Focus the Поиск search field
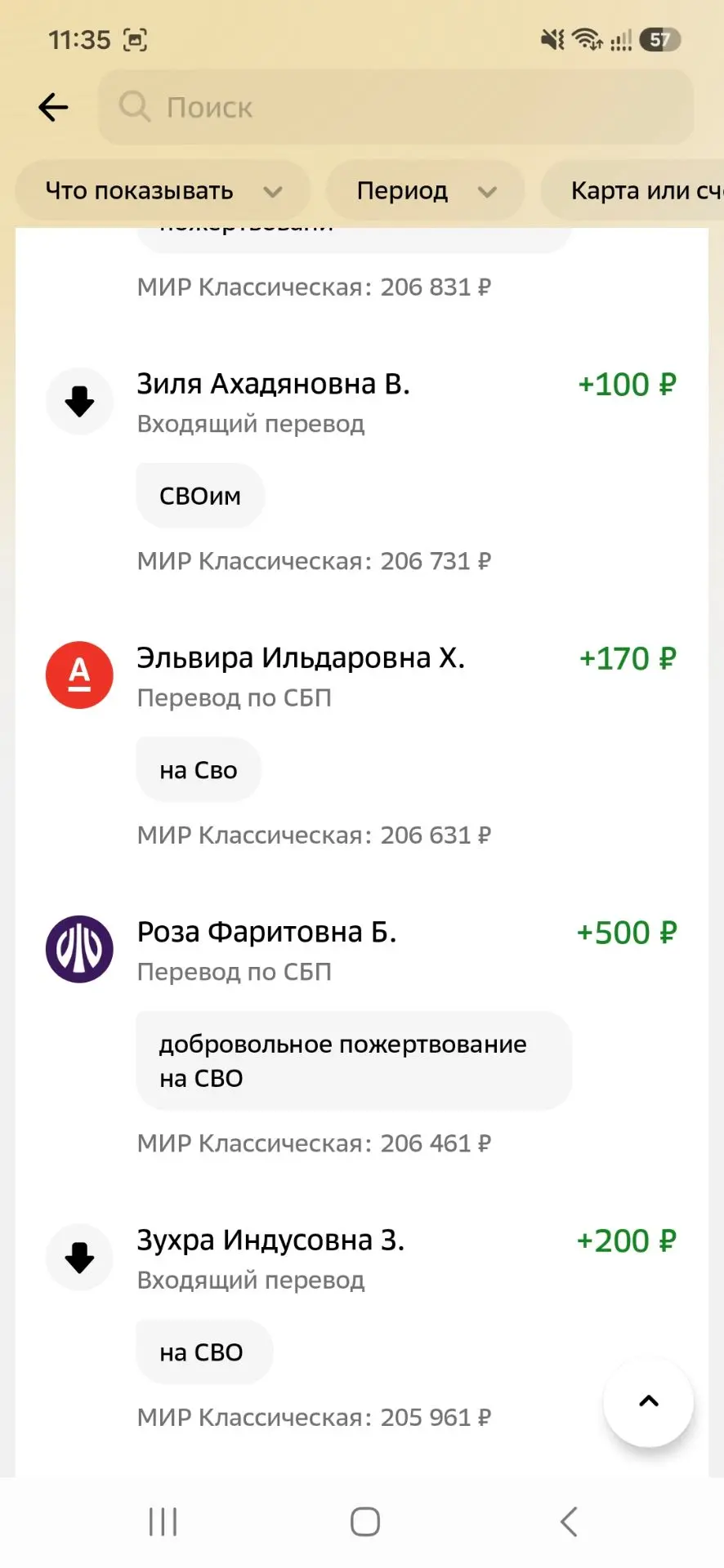 point(396,107)
